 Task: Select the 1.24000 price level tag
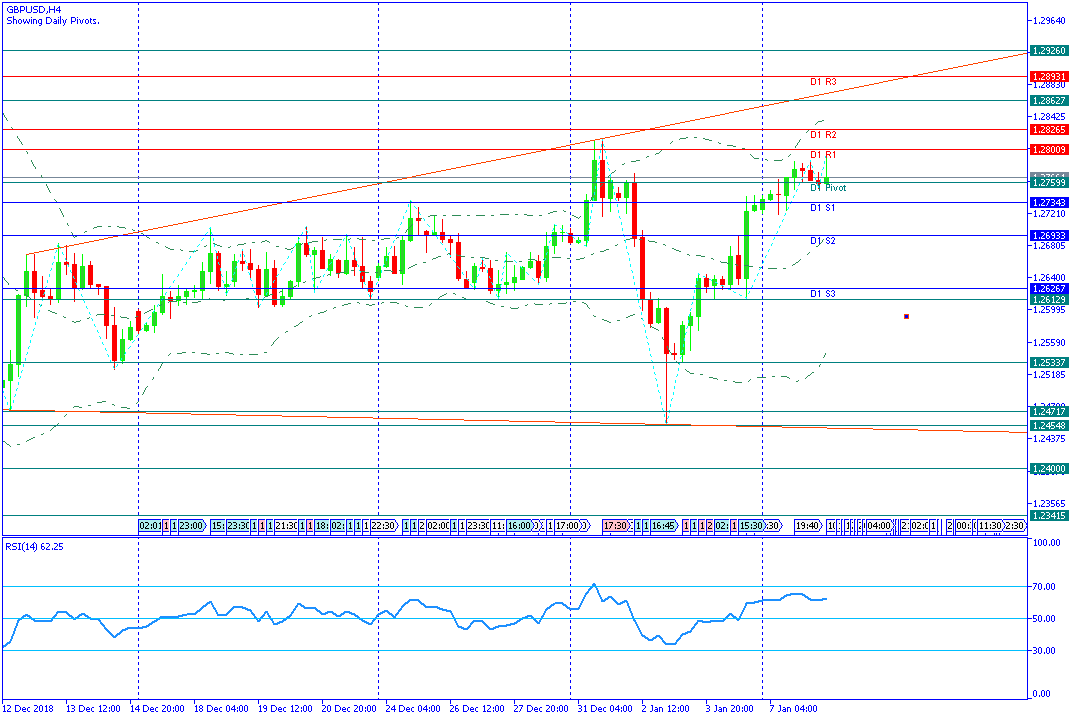(1049, 469)
